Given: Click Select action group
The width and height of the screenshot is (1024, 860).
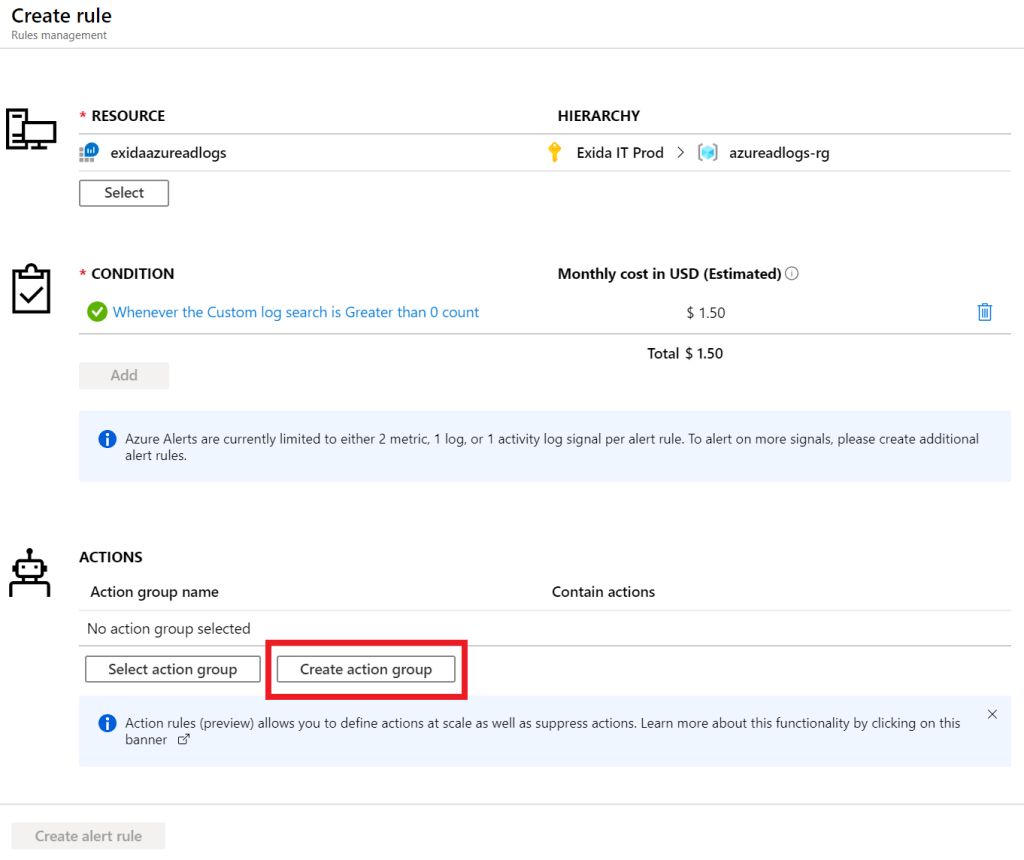Looking at the screenshot, I should (x=172, y=668).
